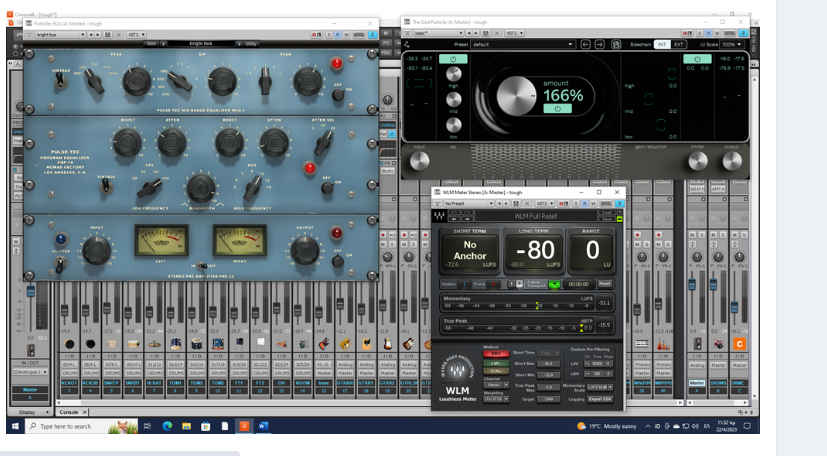Flip the PRE-23 preamp Off/On switch

338,260
